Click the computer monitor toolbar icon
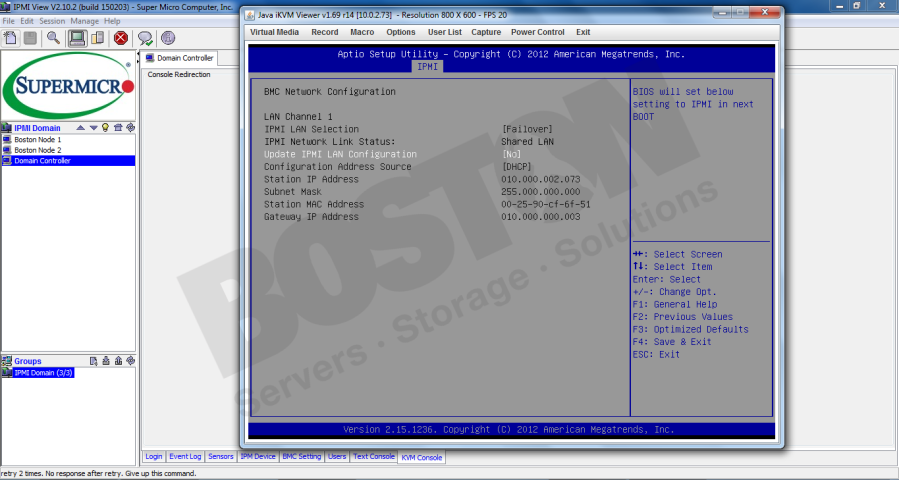This screenshot has width=899, height=480. [x=77, y=38]
